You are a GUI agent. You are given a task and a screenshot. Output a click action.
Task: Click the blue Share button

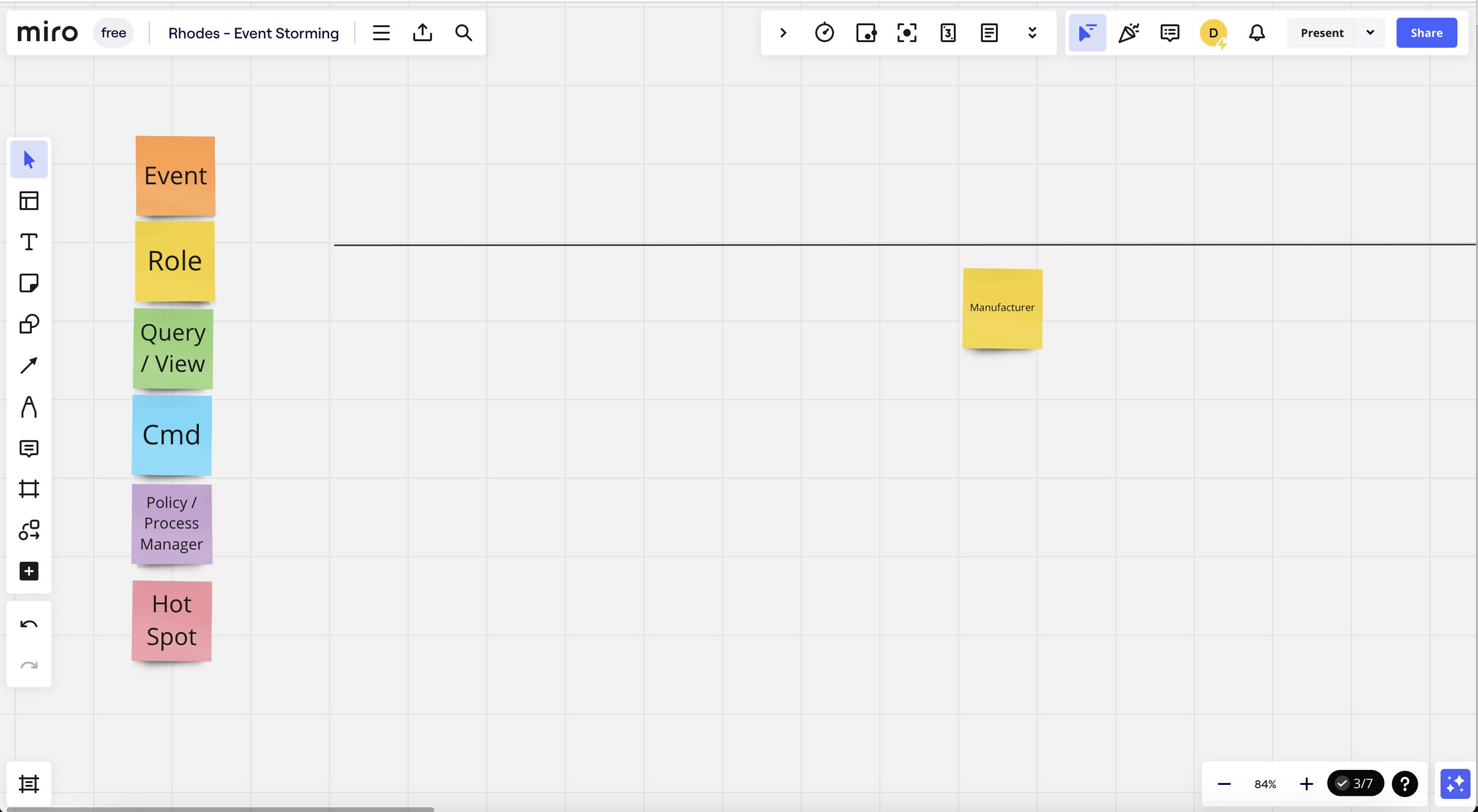point(1426,33)
